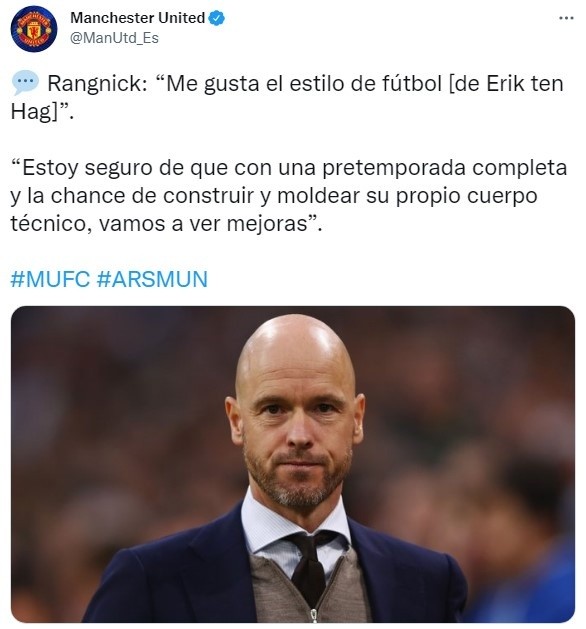The image size is (586, 629).
Task: Open the @ManUtd_Es handle profile
Action: [114, 38]
